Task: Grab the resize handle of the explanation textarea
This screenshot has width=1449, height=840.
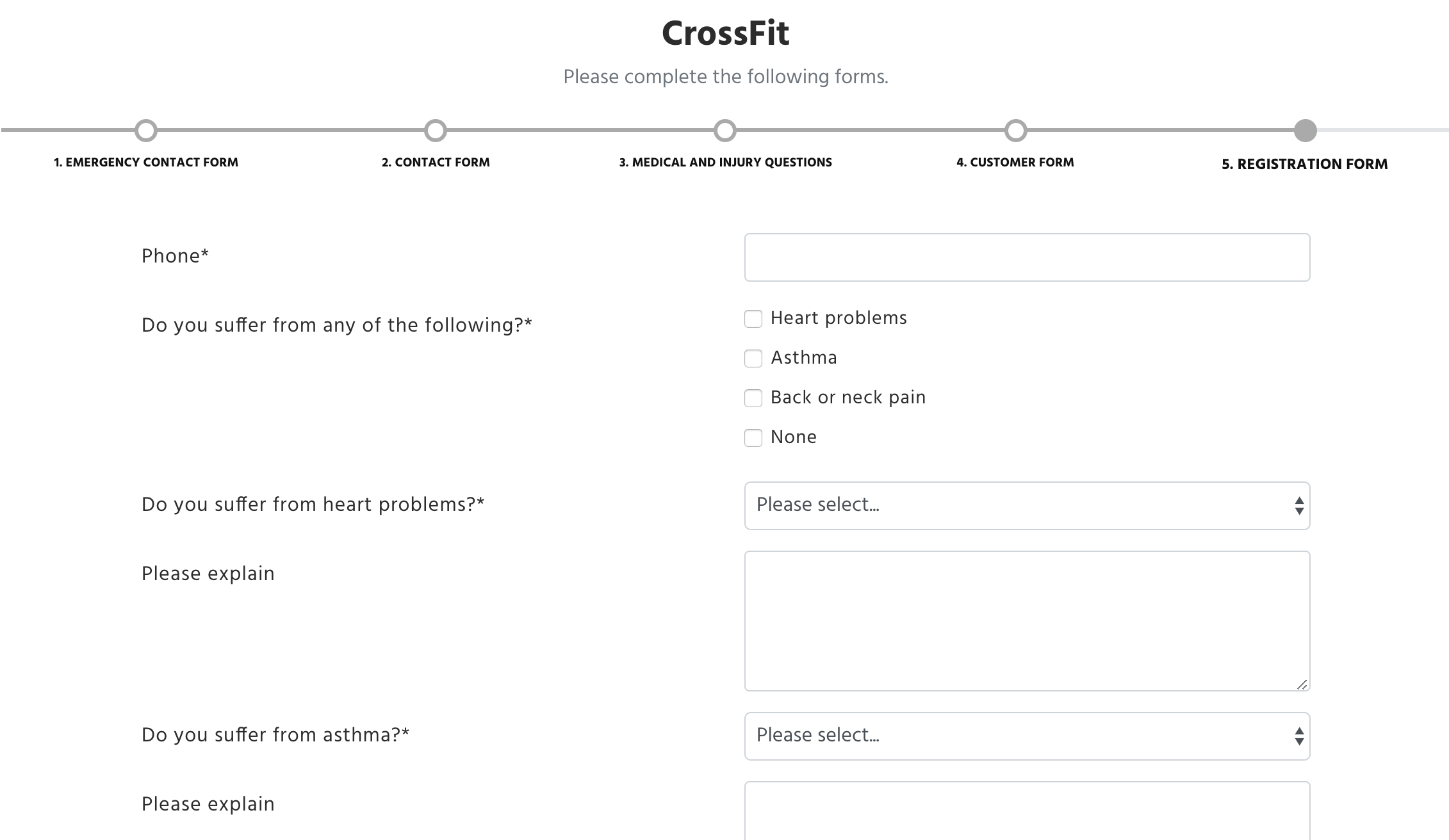Action: pos(1302,684)
